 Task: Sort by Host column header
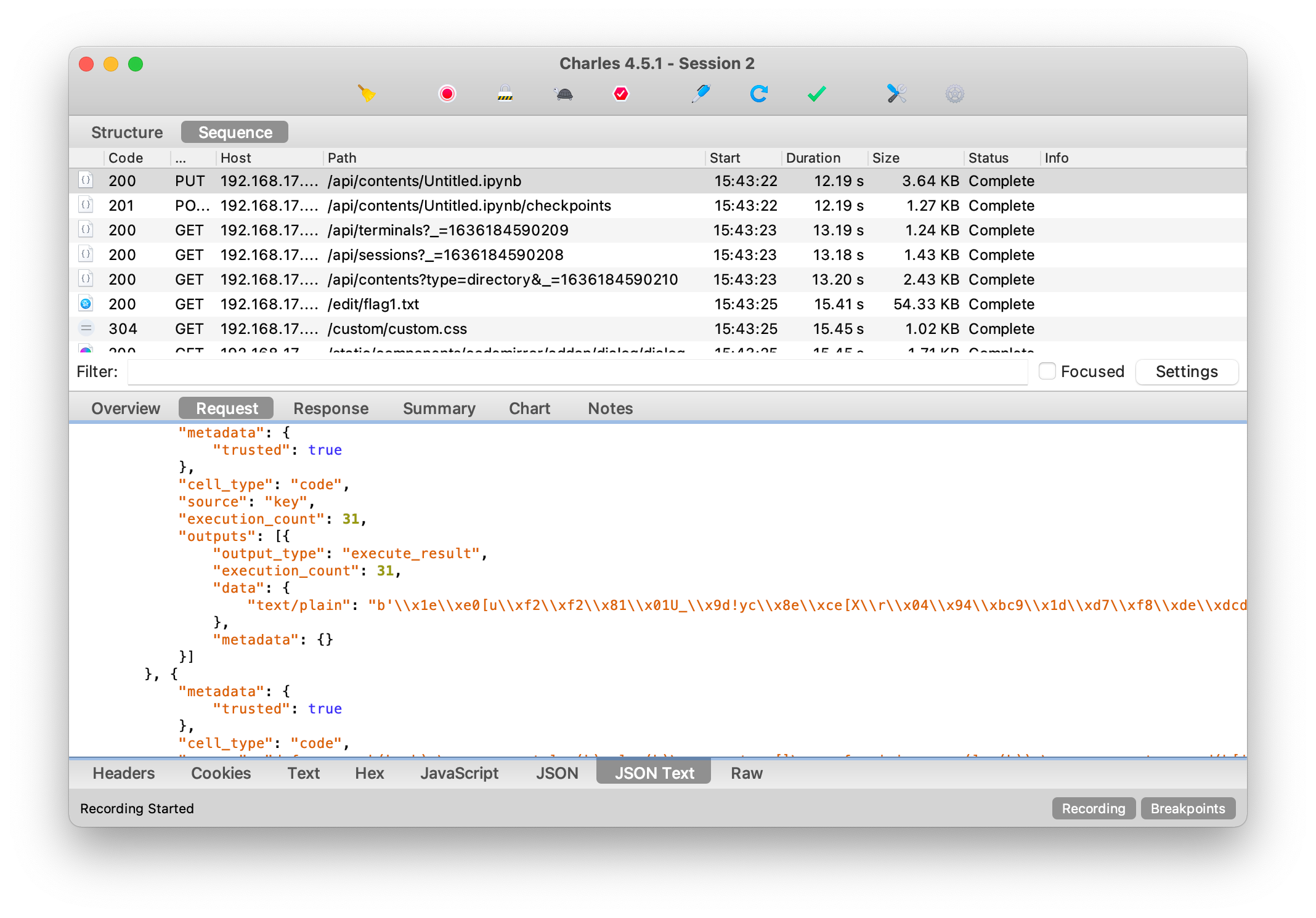pyautogui.click(x=269, y=158)
